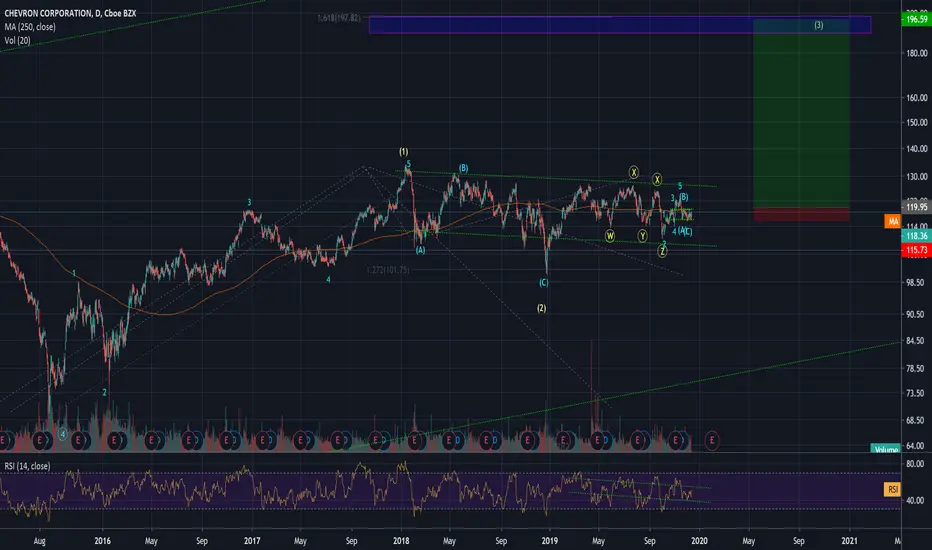Image resolution: width=932 pixels, height=550 pixels.
Task: Click the 84.50 price axis value
Action: tap(915, 341)
